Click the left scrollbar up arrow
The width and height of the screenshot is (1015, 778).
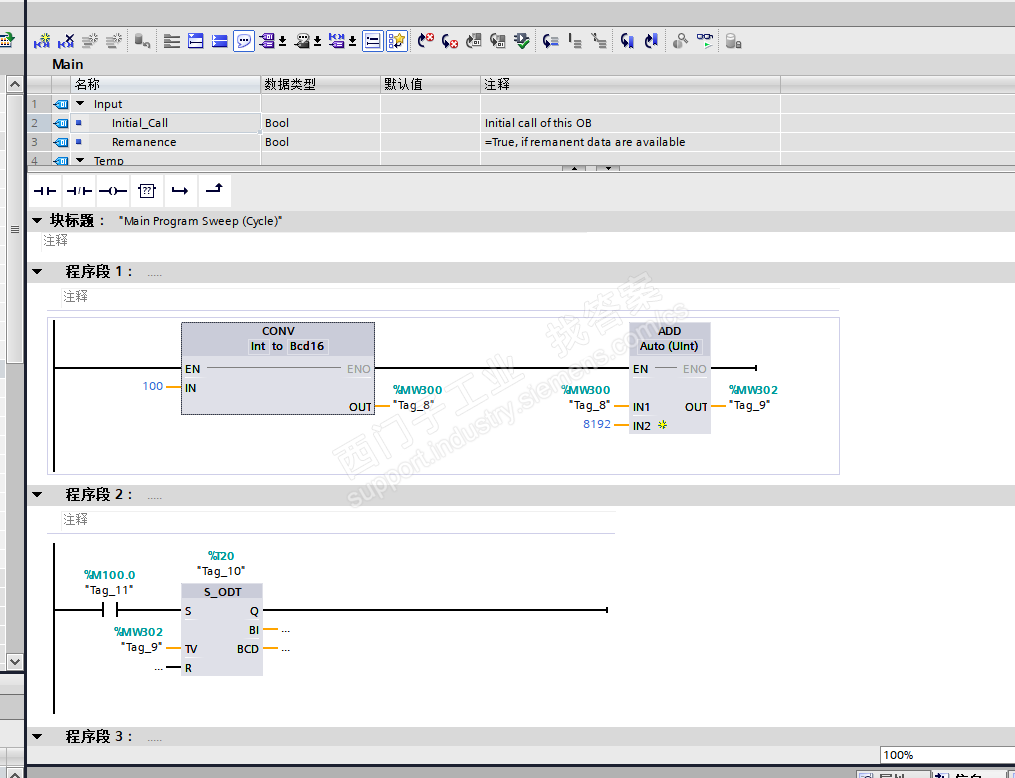pos(14,84)
